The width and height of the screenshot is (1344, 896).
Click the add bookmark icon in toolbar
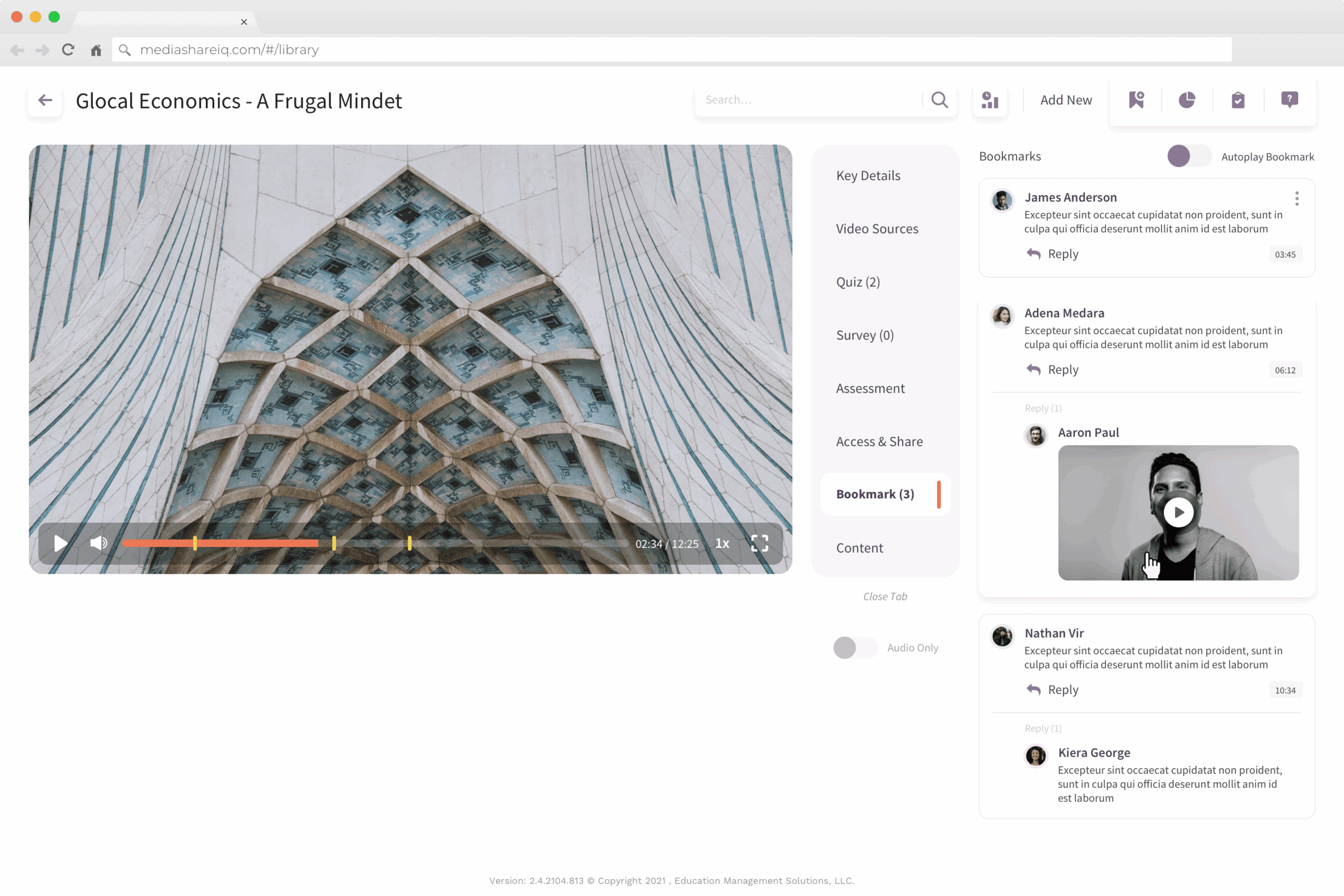(x=1136, y=100)
